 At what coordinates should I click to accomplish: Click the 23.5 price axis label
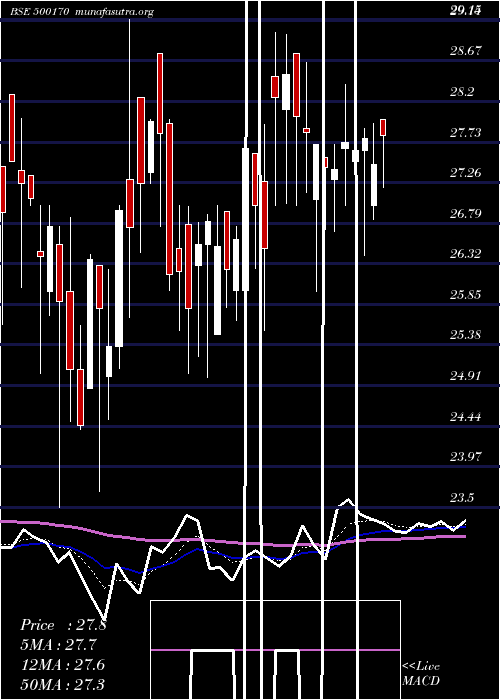tap(462, 497)
